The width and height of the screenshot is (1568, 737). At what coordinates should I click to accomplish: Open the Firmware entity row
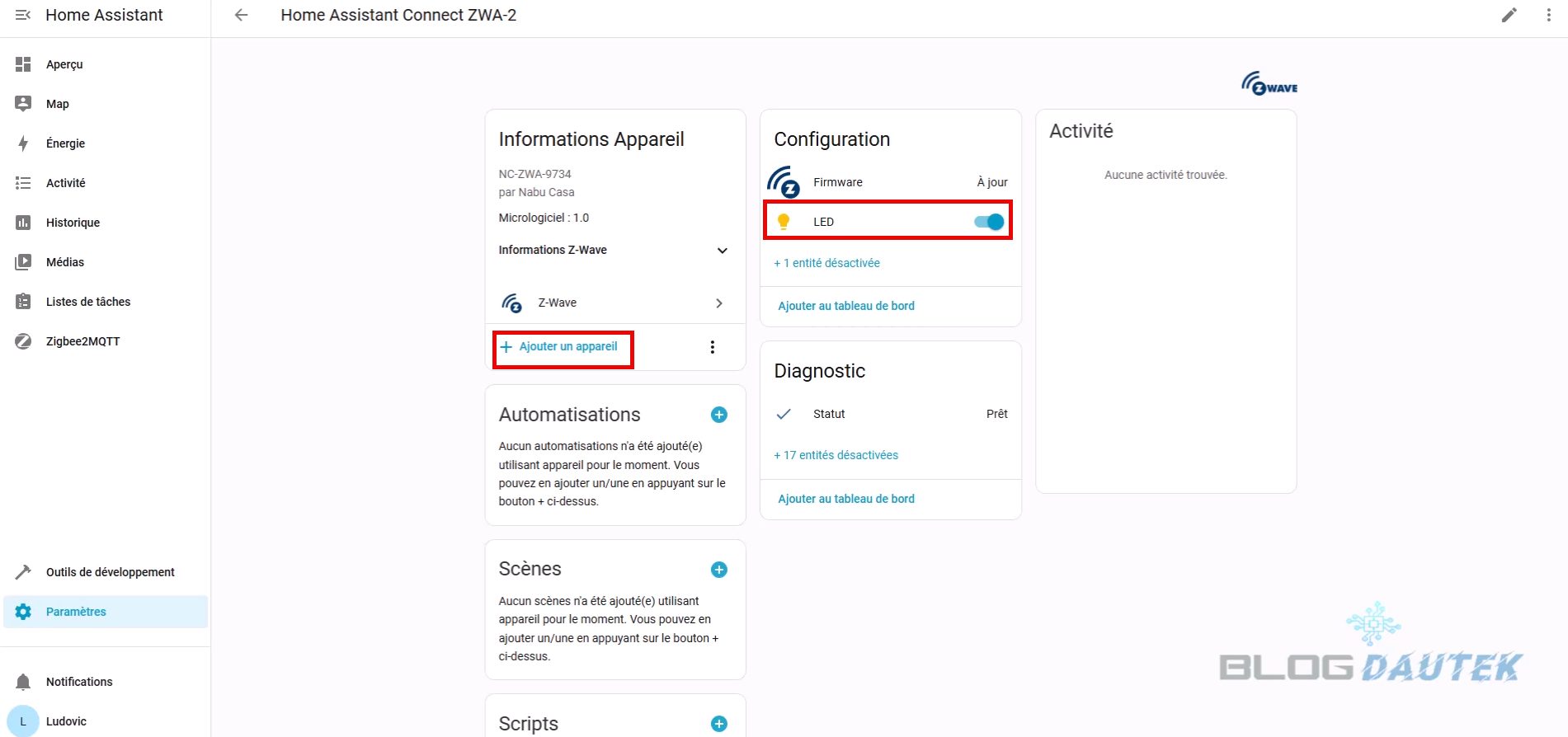(890, 182)
